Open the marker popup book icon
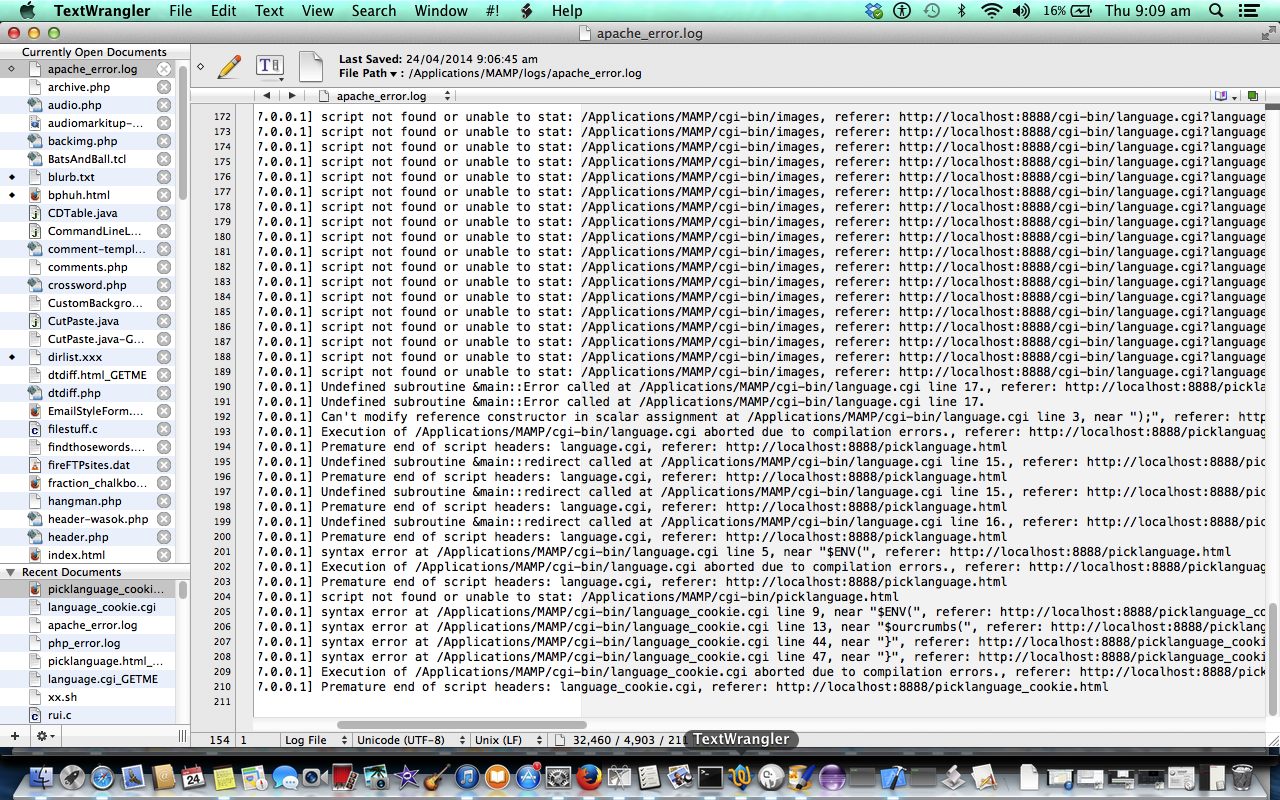This screenshot has height=800, width=1280. (x=1224, y=96)
